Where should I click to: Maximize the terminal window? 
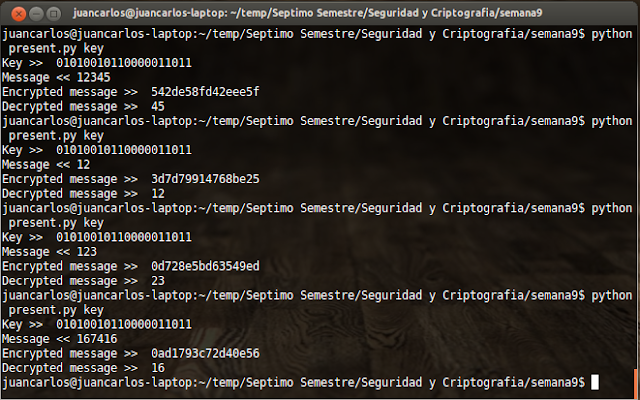pyautogui.click(x=53, y=13)
